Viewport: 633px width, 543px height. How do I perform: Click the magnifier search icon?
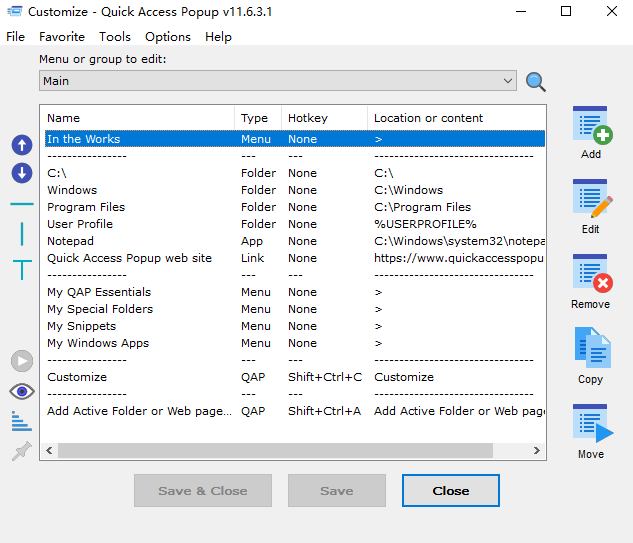(x=536, y=82)
